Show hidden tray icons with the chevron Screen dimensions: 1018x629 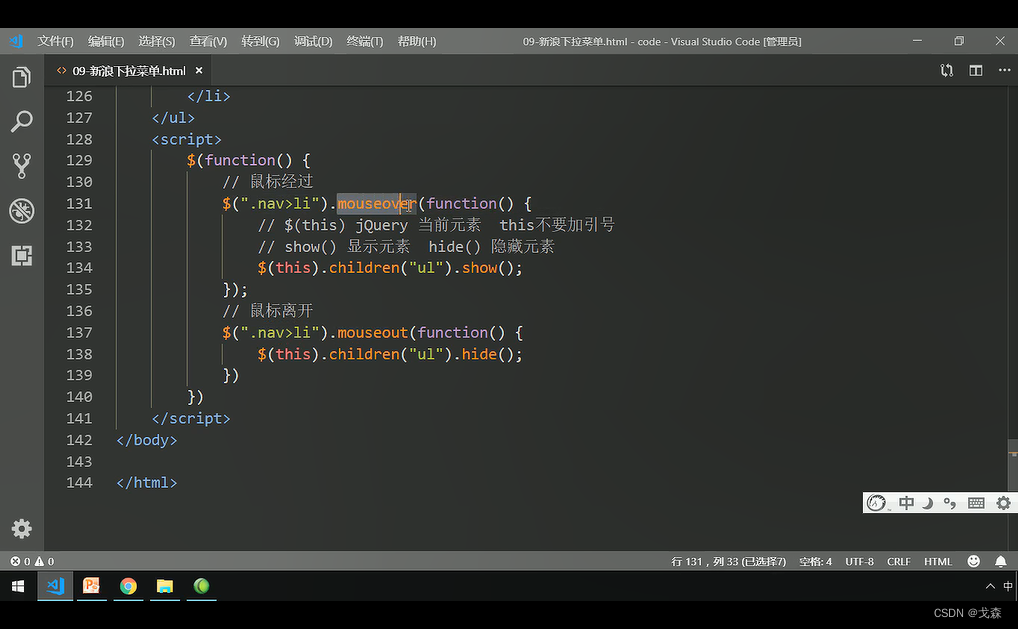[x=990, y=586]
